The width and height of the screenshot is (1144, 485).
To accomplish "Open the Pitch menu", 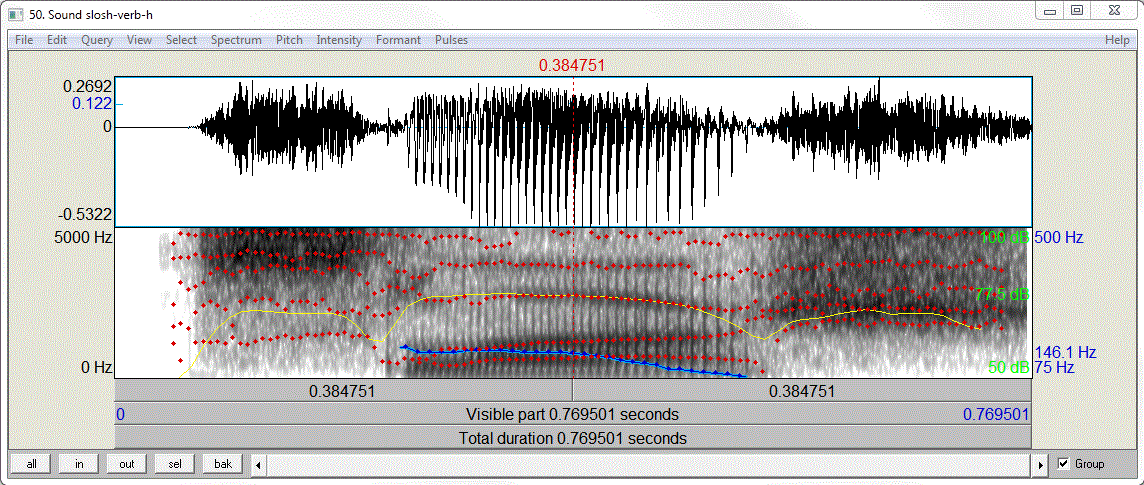I will [x=289, y=40].
